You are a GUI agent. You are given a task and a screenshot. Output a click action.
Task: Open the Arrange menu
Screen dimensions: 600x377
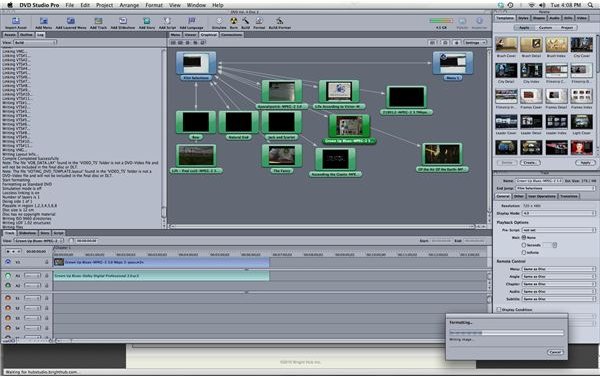(129, 5)
